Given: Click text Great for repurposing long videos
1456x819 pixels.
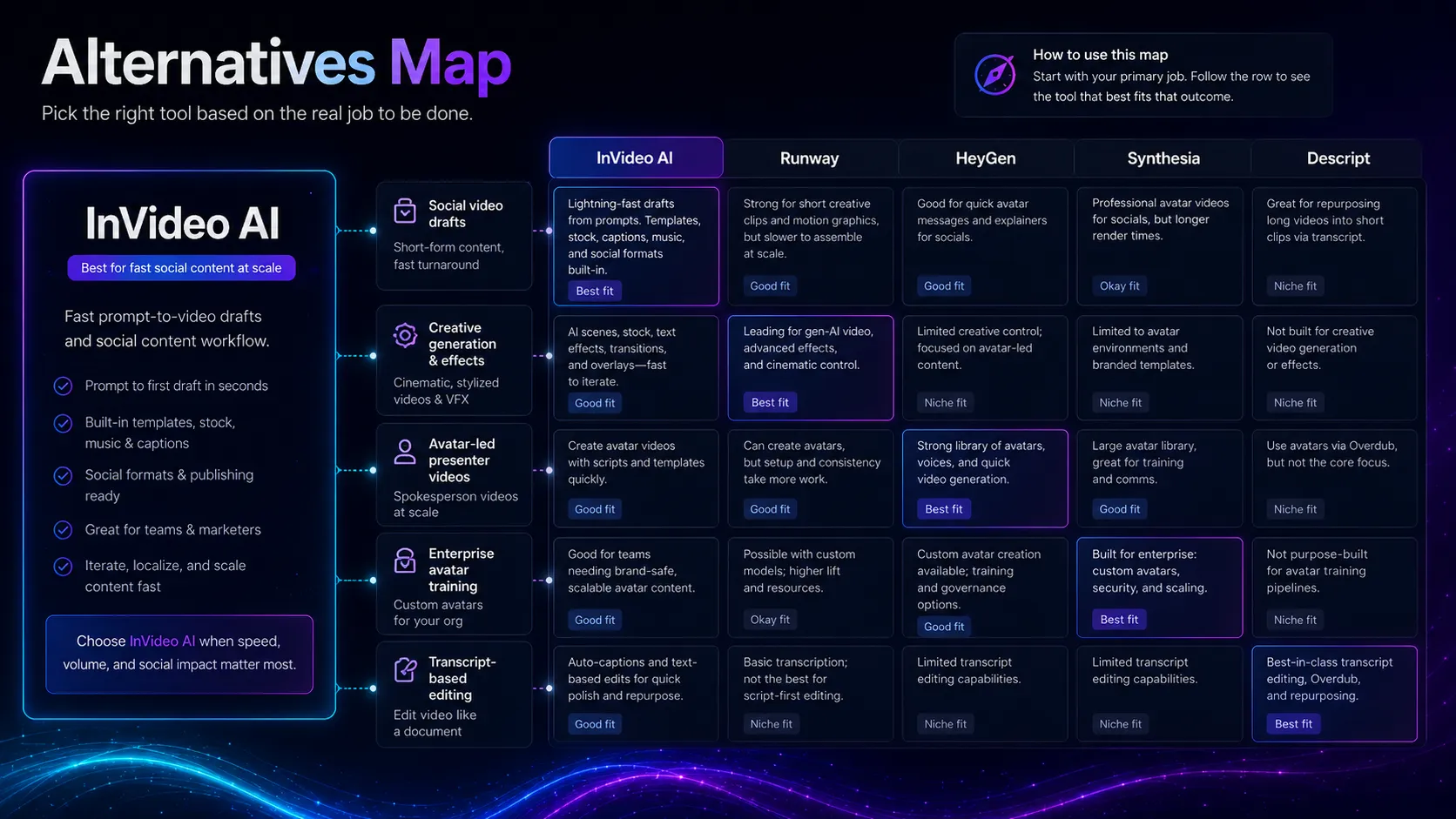Looking at the screenshot, I should (x=1325, y=220).
